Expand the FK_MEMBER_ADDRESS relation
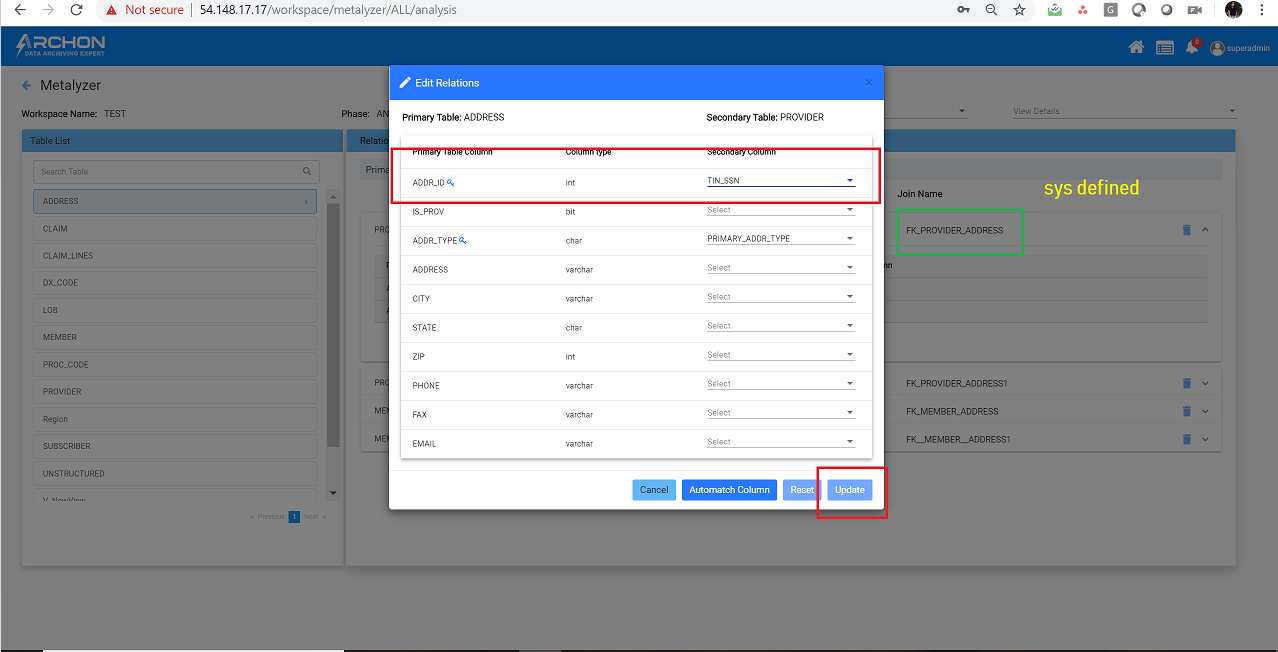The width and height of the screenshot is (1278, 652). tap(1205, 411)
